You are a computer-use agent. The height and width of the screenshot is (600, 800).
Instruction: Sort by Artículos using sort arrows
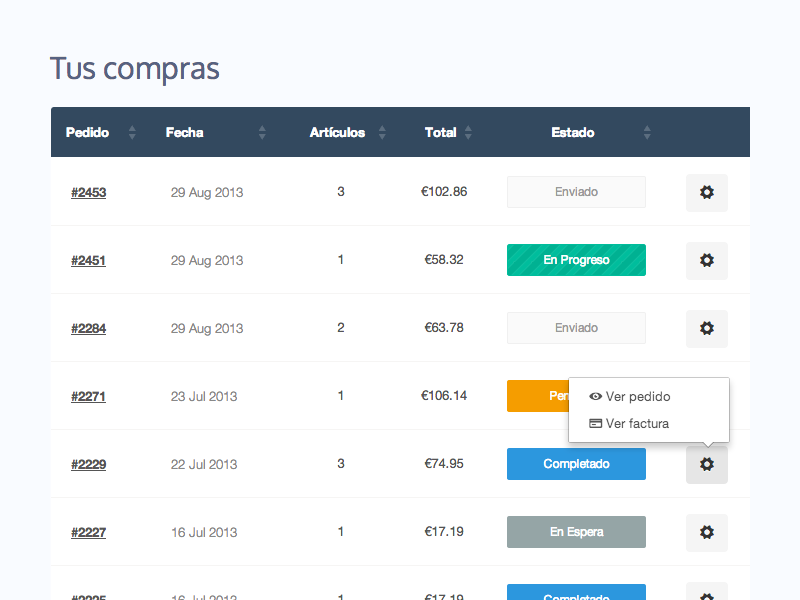(x=381, y=132)
